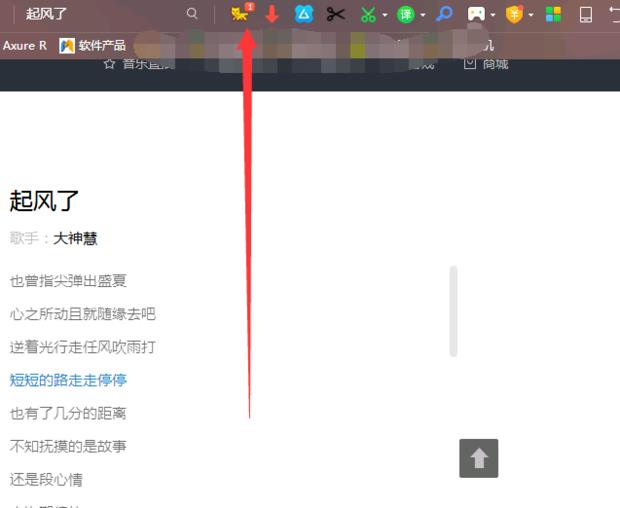
Task: Expand the game controller dropdown arrow
Action: pos(493,15)
